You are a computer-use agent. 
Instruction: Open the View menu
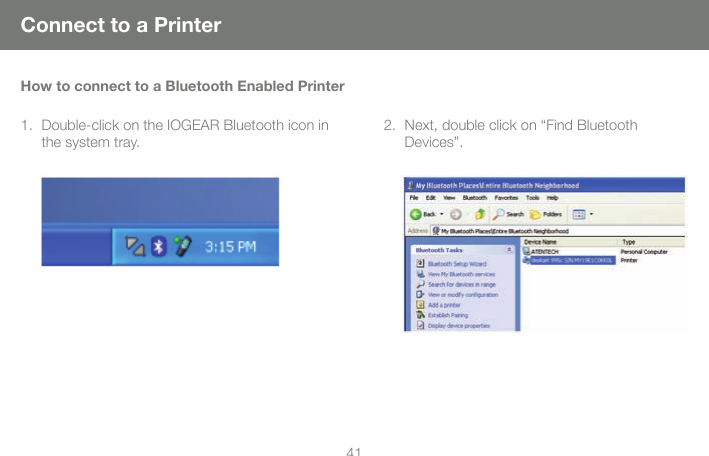[449, 198]
